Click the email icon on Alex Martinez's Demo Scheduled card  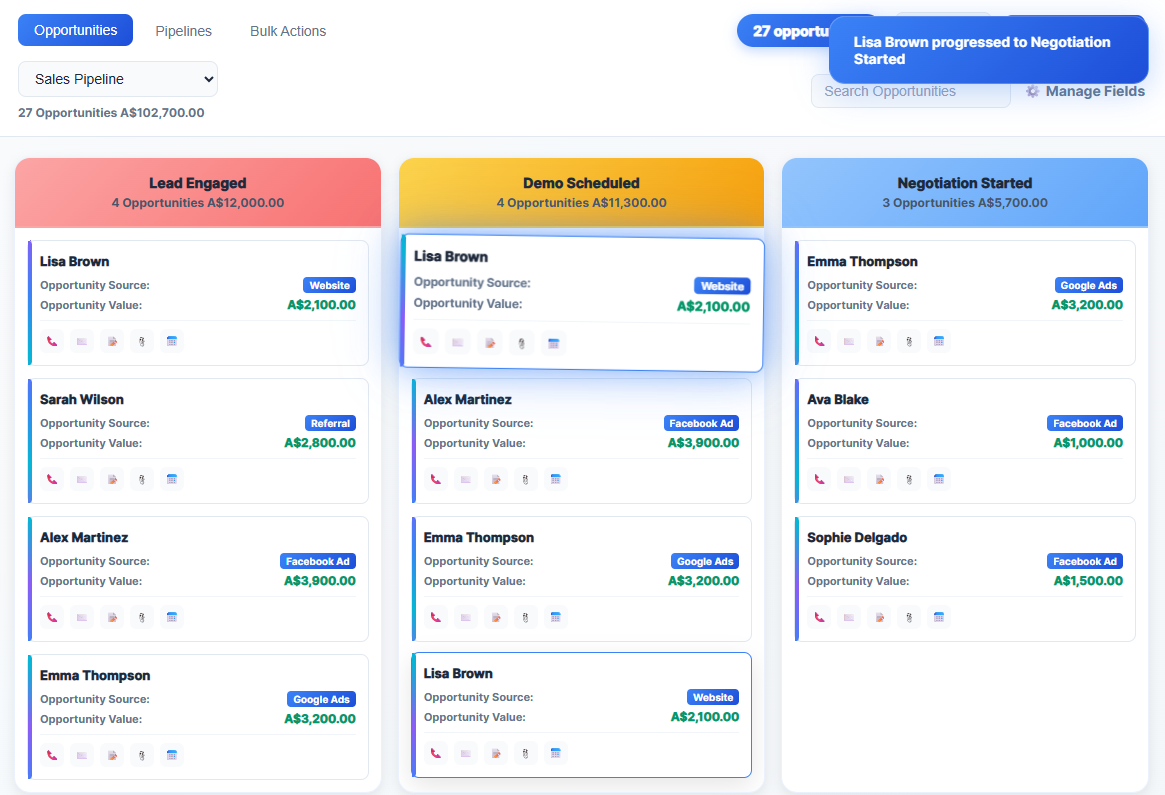point(466,478)
